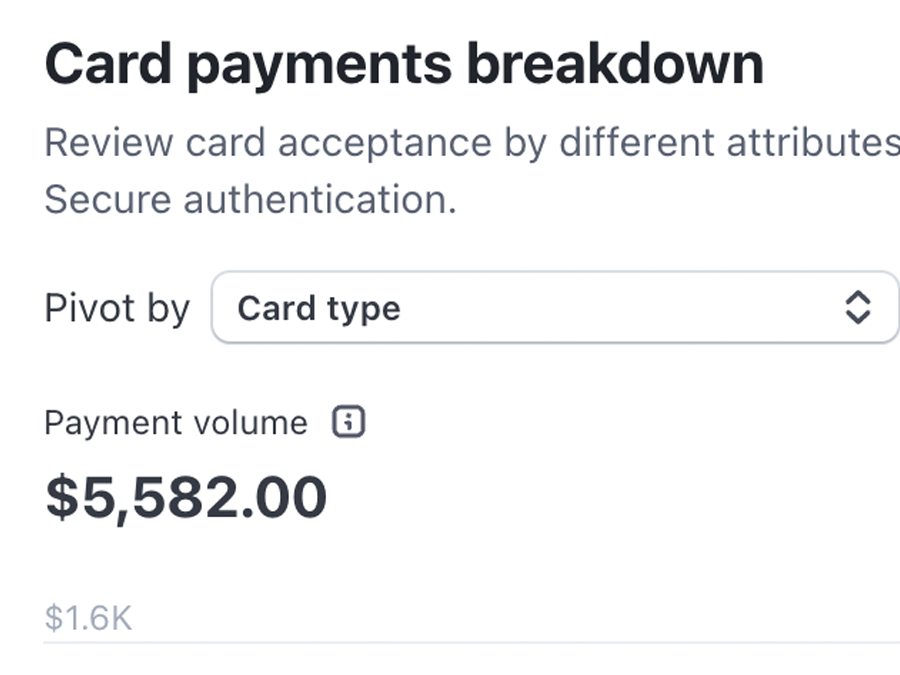Click the word 'authentication' in the subtitle

(318, 200)
